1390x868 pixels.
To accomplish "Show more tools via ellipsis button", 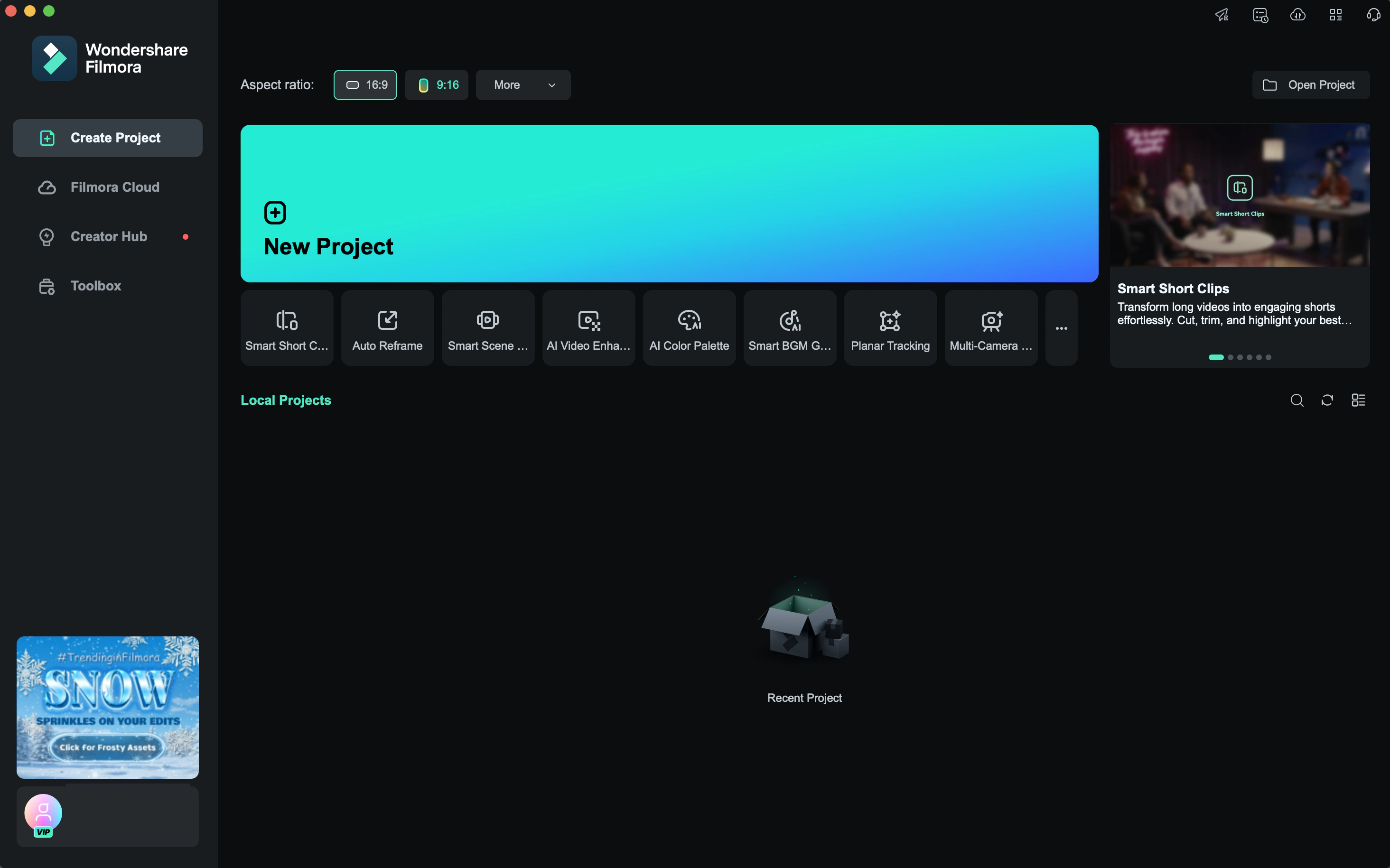I will [1061, 328].
